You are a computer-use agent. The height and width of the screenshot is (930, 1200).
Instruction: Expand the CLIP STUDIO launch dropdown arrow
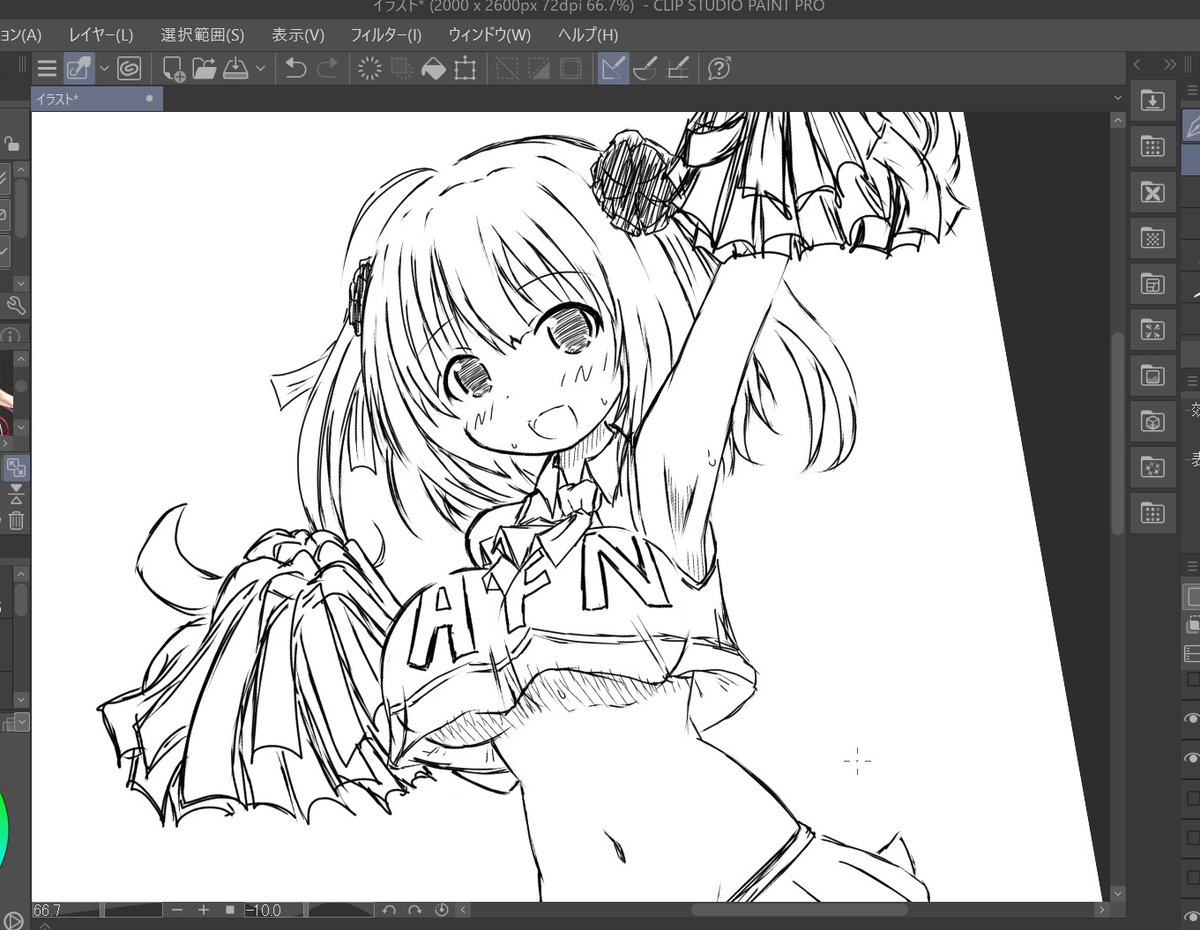pyautogui.click(x=104, y=69)
